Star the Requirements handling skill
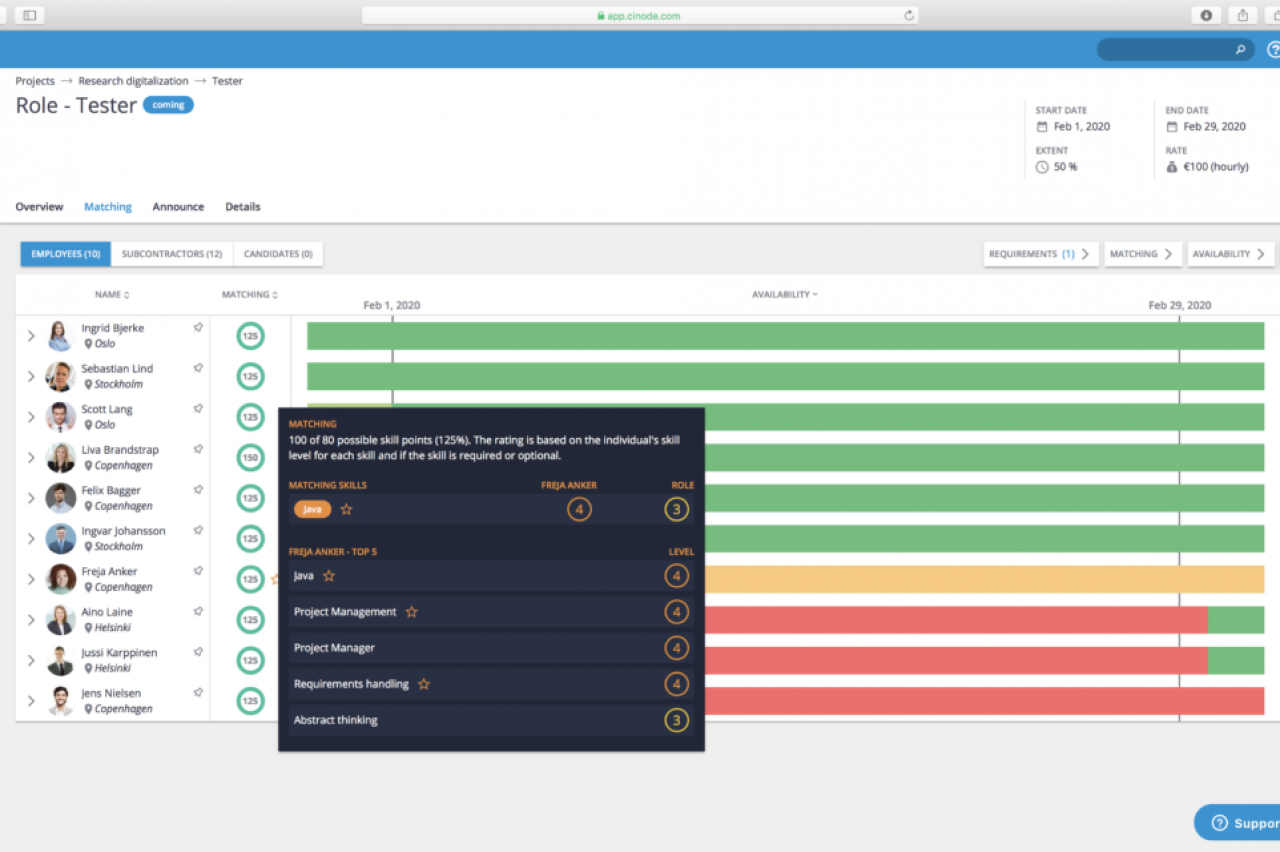This screenshot has height=852, width=1280. coord(423,684)
